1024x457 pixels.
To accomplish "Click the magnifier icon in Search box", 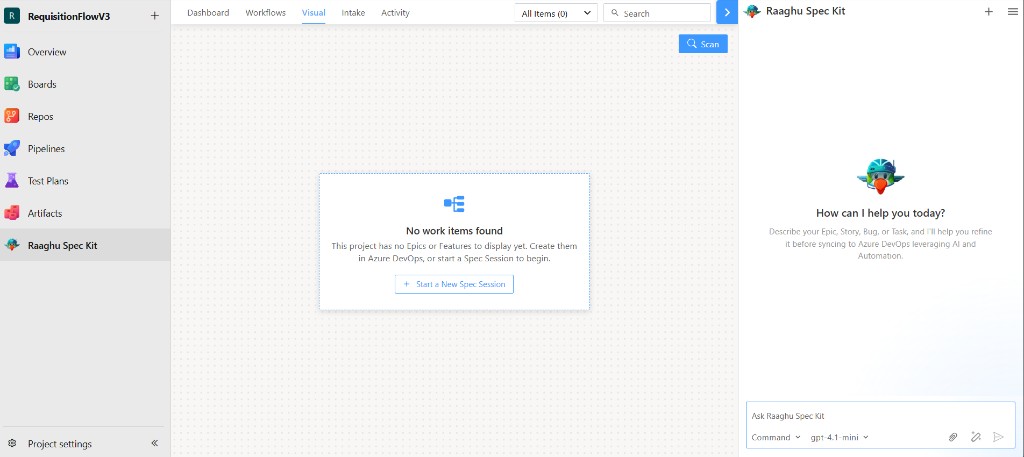I will (x=615, y=13).
